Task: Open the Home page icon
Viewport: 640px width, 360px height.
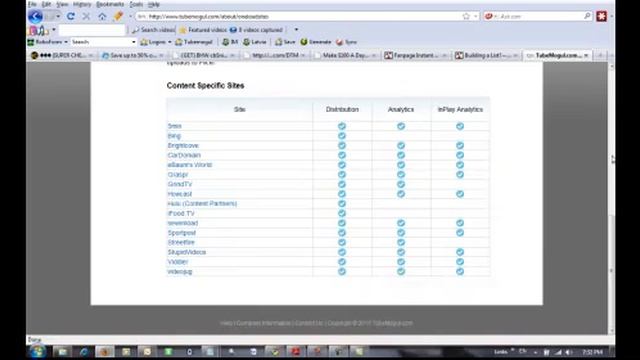Action: [x=102, y=16]
